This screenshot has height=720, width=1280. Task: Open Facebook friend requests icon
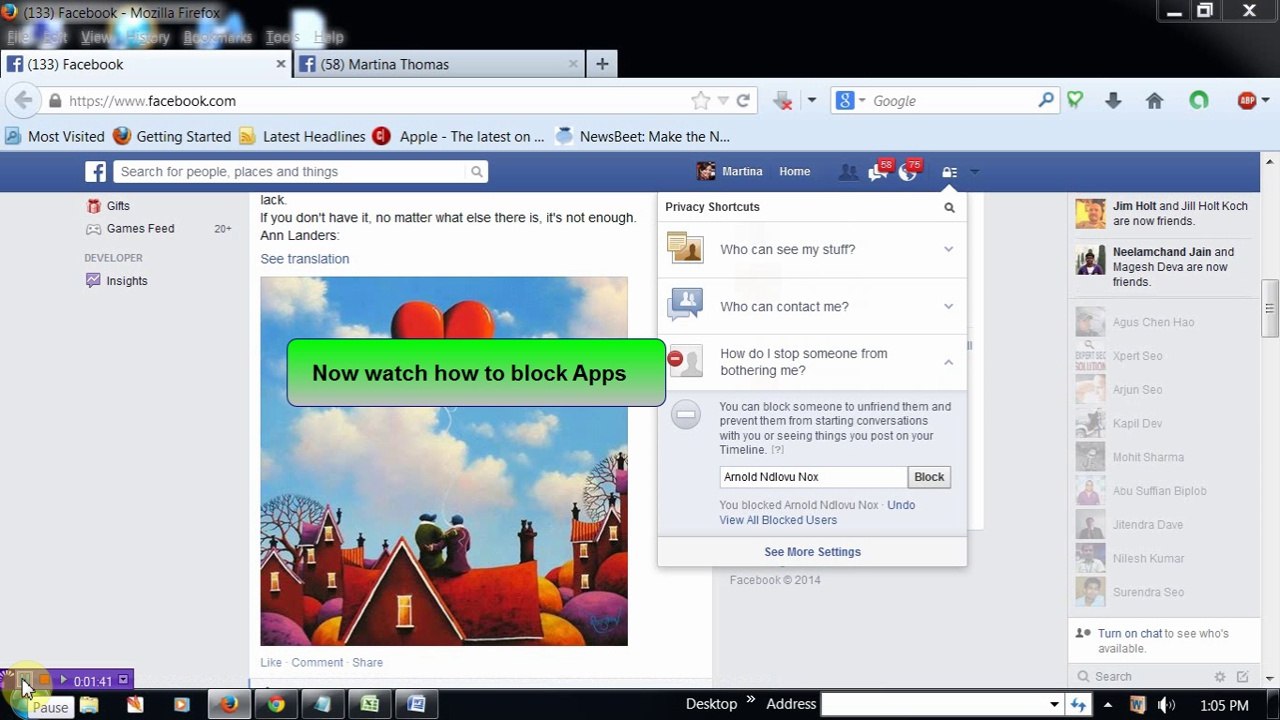848,172
